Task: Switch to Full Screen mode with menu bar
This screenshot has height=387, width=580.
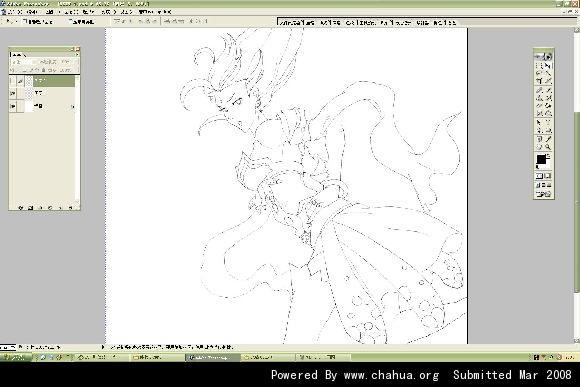Action: pyautogui.click(x=544, y=185)
